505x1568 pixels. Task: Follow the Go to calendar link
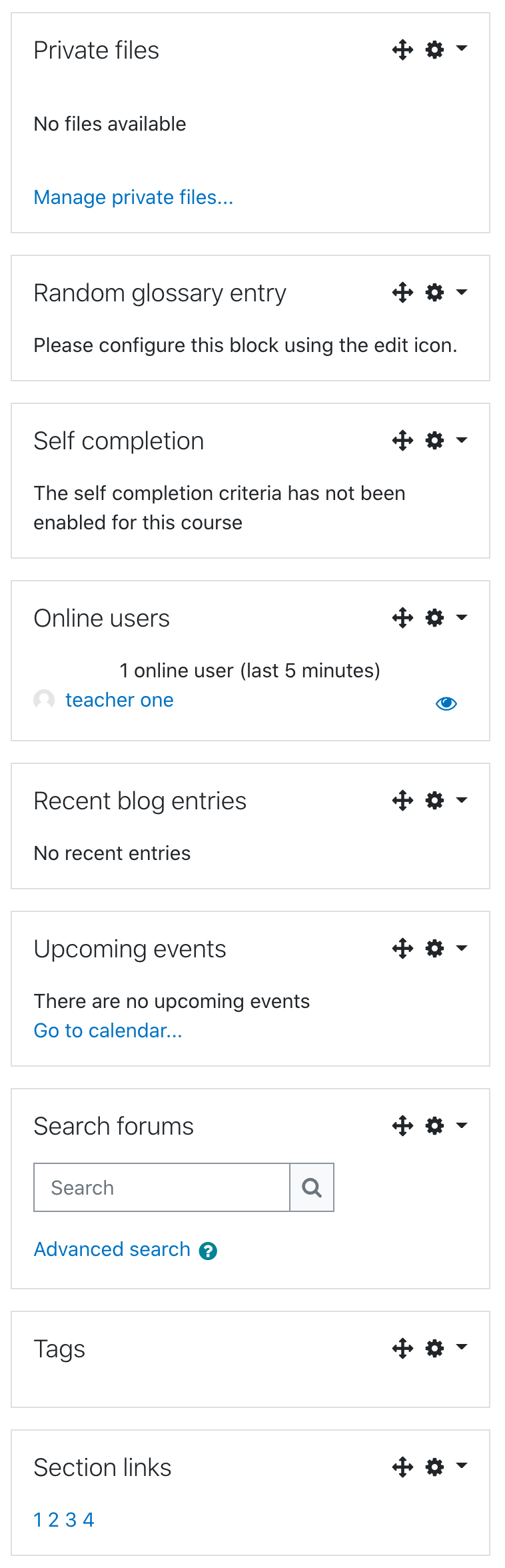[x=108, y=1031]
